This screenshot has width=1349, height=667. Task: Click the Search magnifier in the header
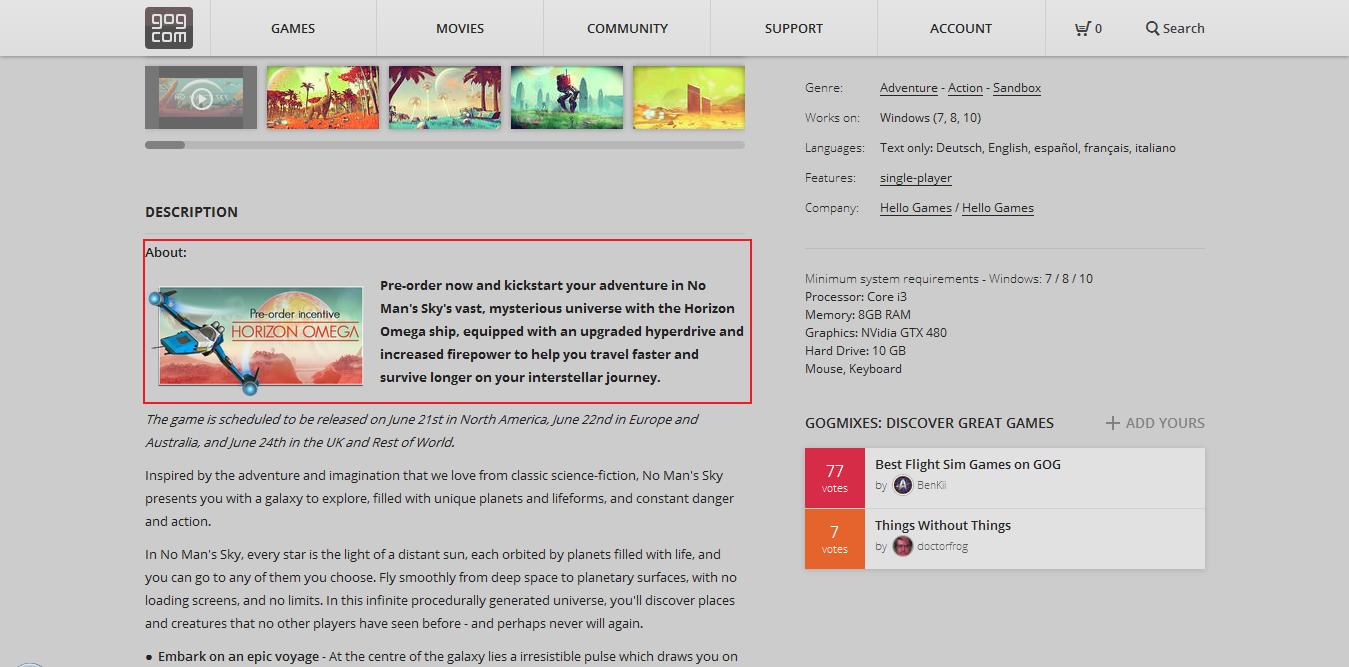[x=1152, y=28]
